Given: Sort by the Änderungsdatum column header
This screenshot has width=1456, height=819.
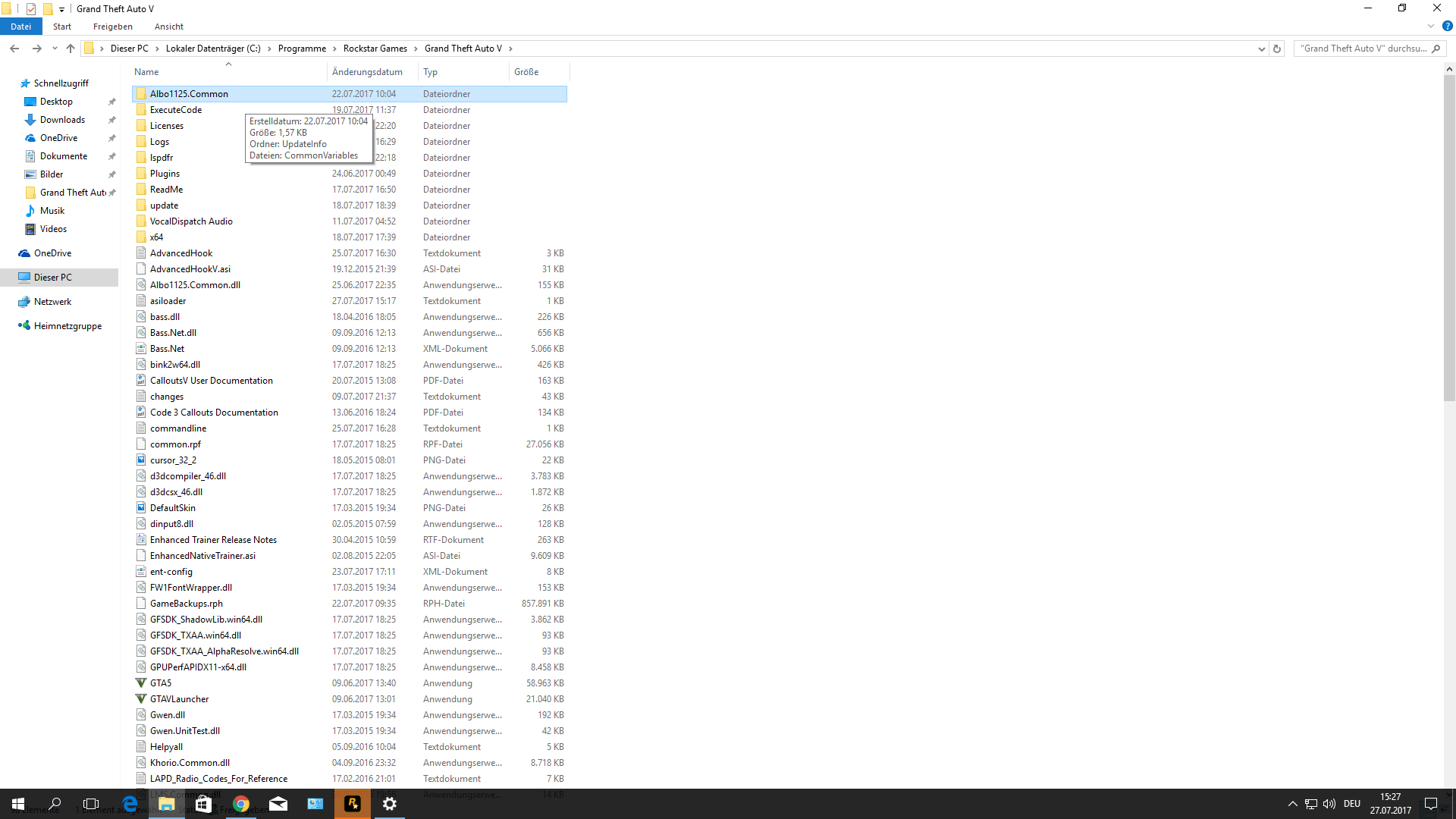Looking at the screenshot, I should (367, 72).
